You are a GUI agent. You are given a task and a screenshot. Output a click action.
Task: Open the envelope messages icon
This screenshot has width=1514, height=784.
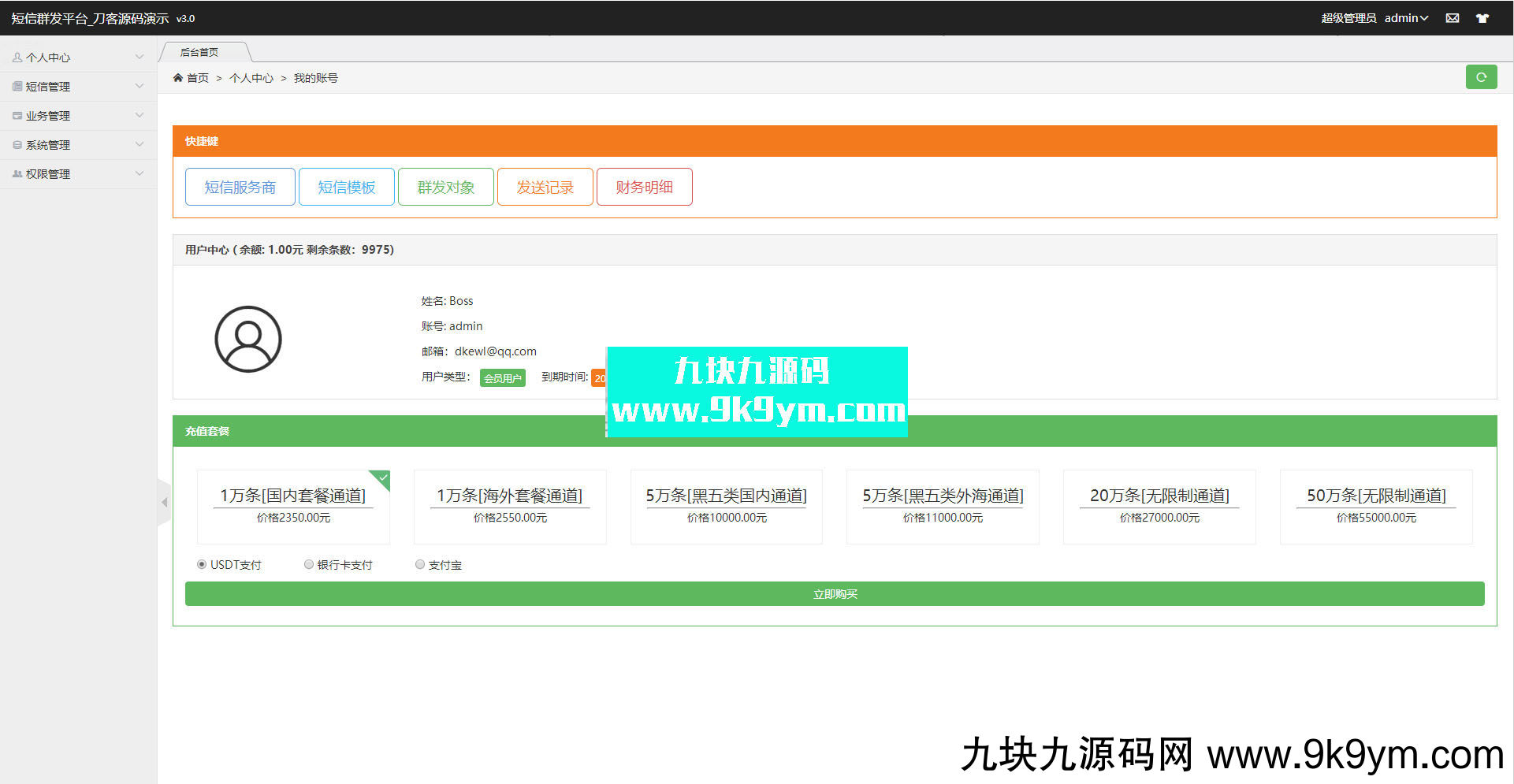pos(1453,18)
